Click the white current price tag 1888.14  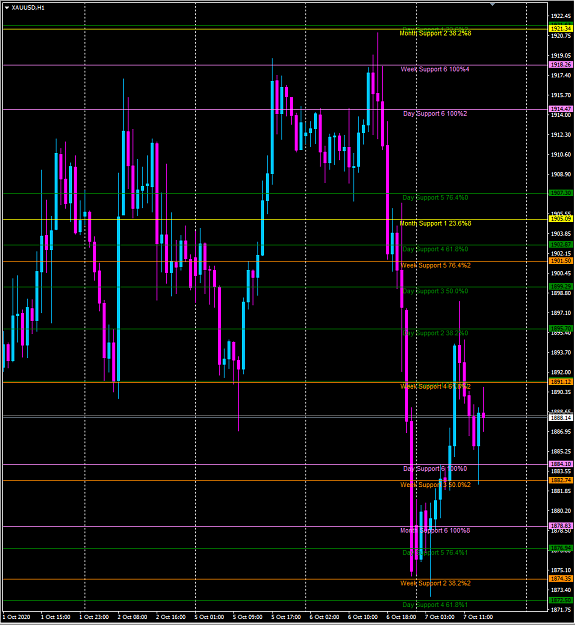561,418
